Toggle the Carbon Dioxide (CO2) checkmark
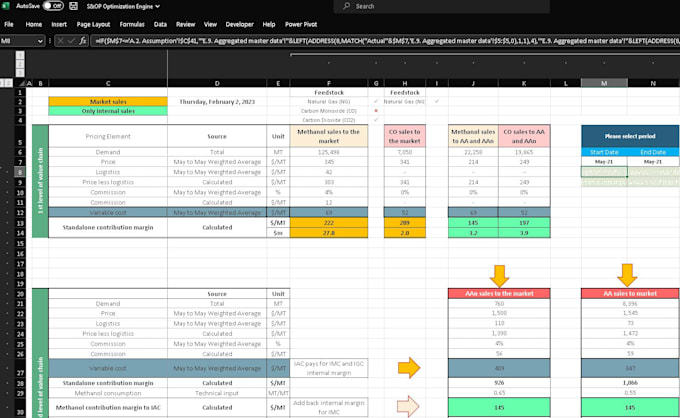Image resolution: width=680 pixels, height=418 pixels. pos(375,120)
